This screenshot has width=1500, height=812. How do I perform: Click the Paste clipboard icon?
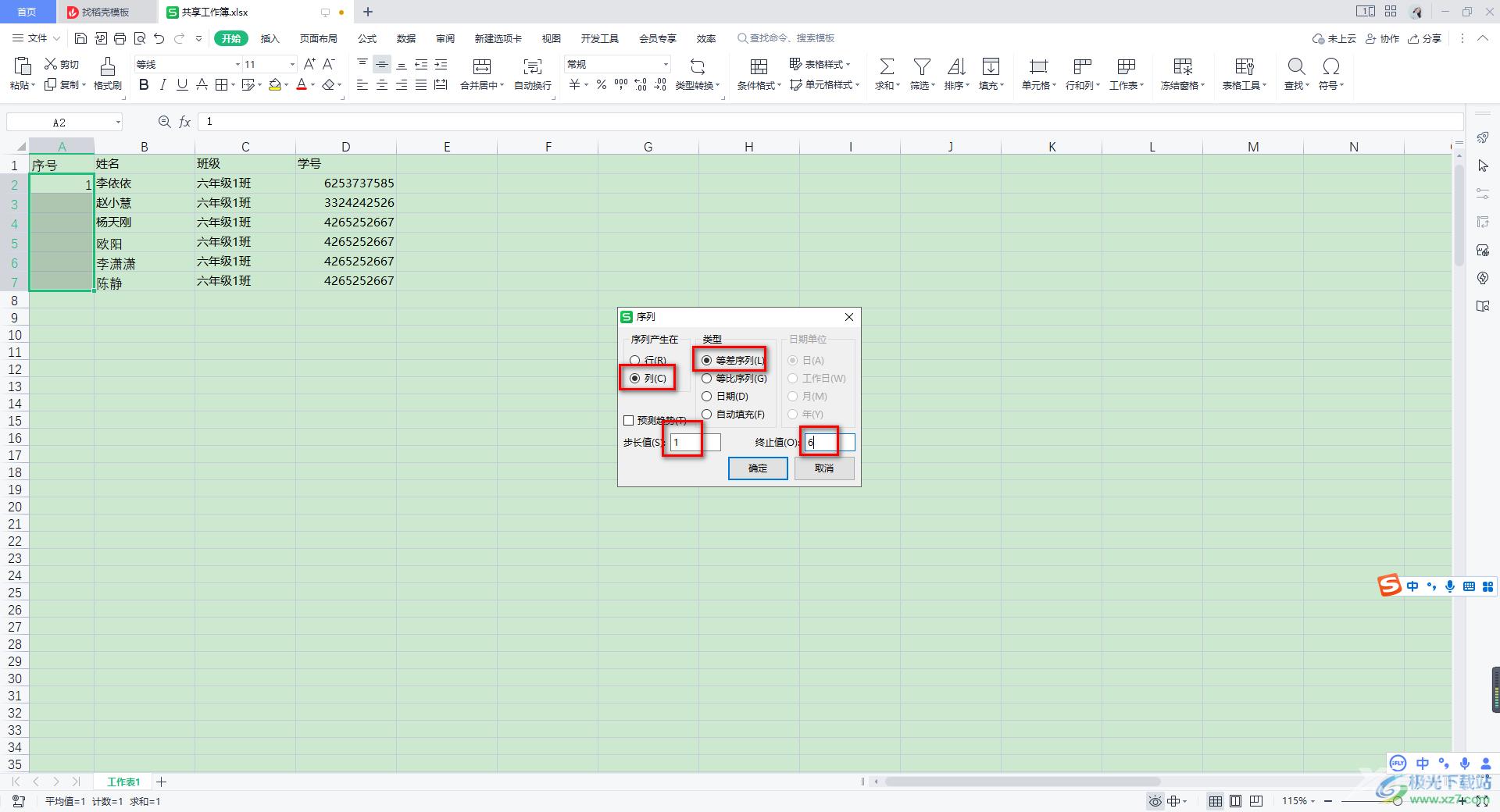point(23,66)
